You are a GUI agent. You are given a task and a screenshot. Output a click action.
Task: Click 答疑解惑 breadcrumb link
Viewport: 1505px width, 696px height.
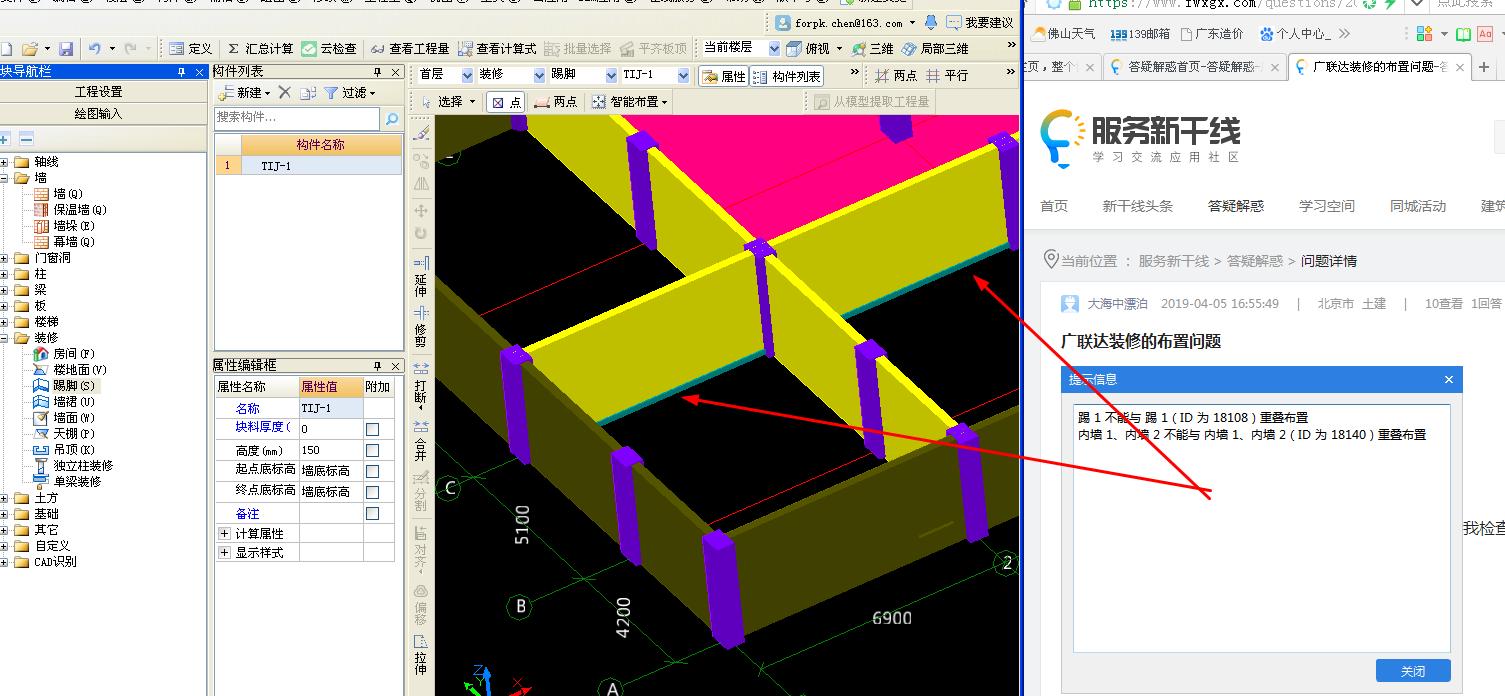[1254, 261]
